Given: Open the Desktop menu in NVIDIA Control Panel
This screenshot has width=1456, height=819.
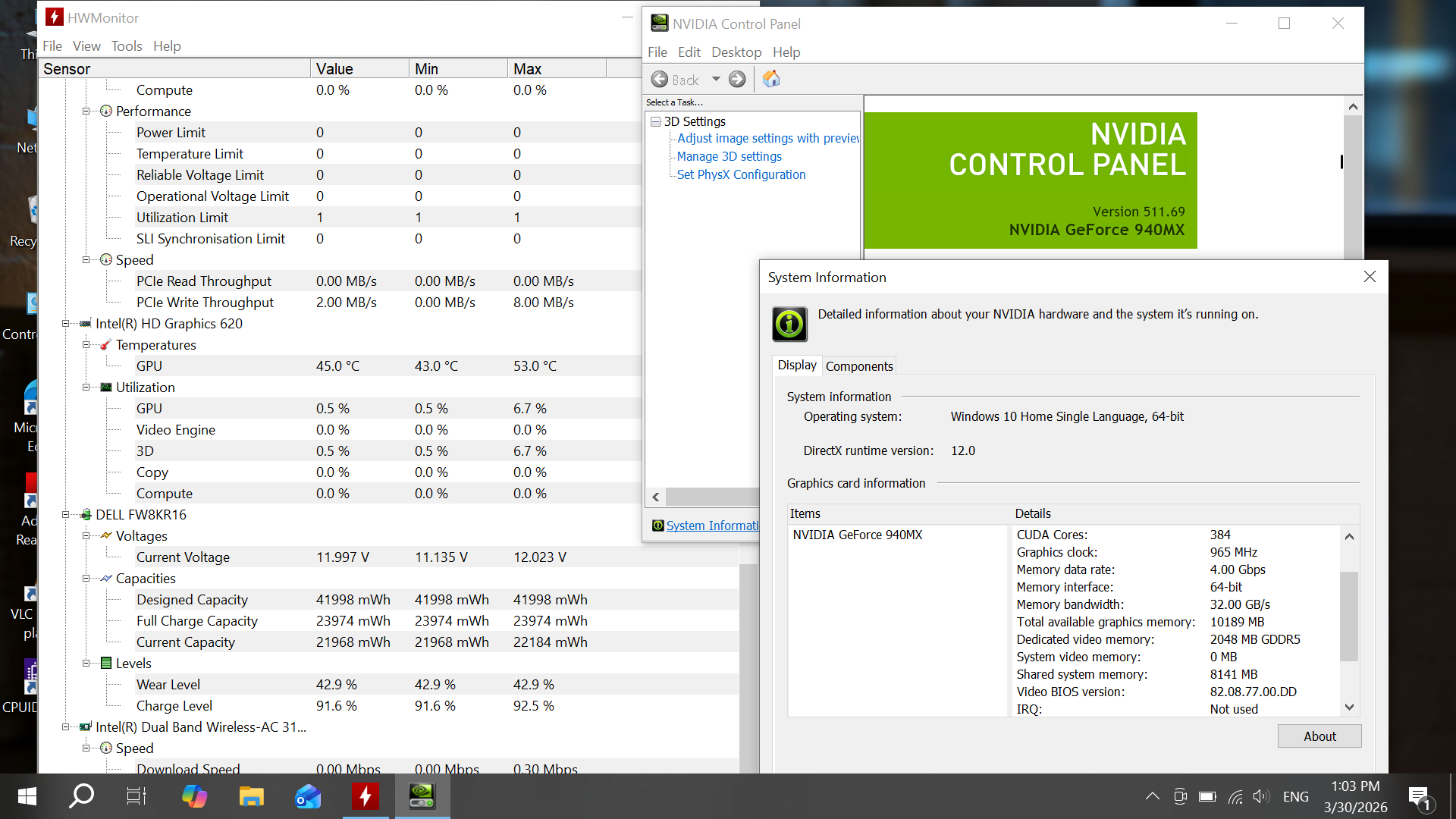Looking at the screenshot, I should [736, 52].
